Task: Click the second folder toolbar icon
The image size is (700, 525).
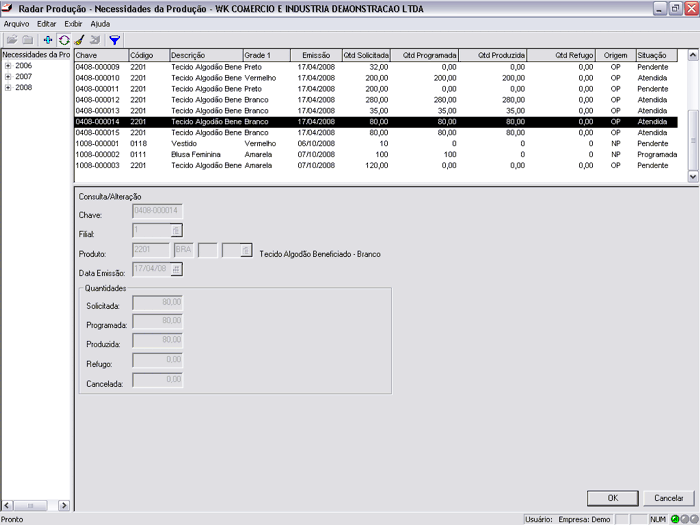Action: coord(28,40)
